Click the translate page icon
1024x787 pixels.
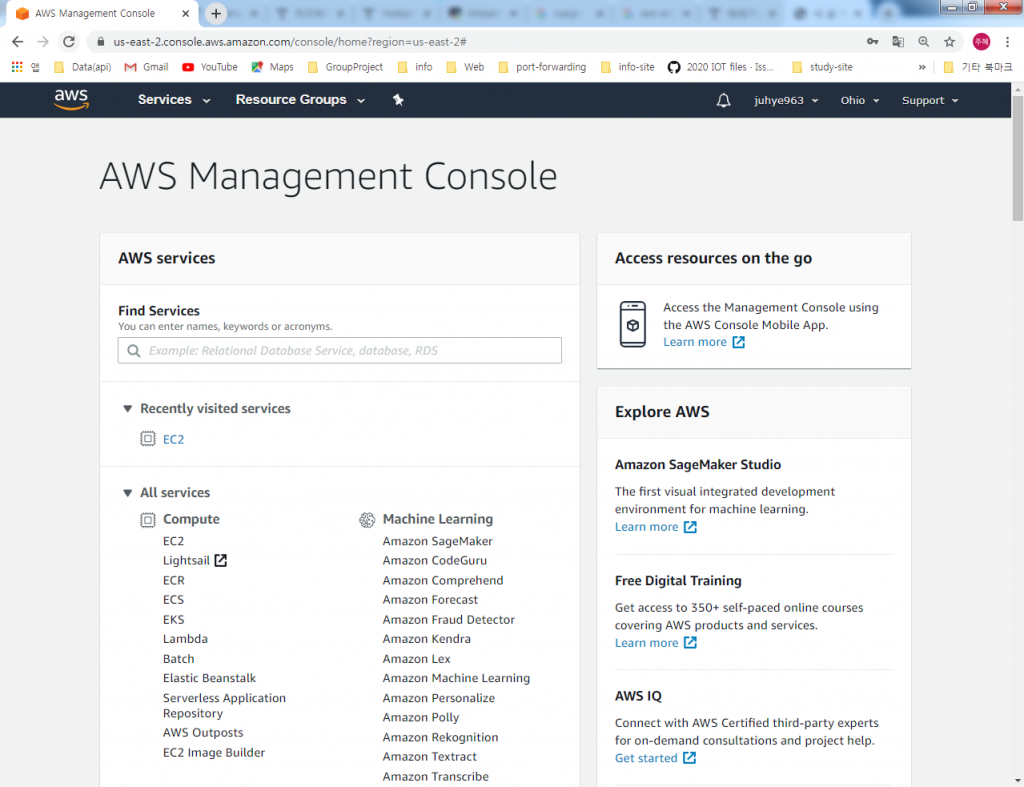pyautogui.click(x=898, y=42)
